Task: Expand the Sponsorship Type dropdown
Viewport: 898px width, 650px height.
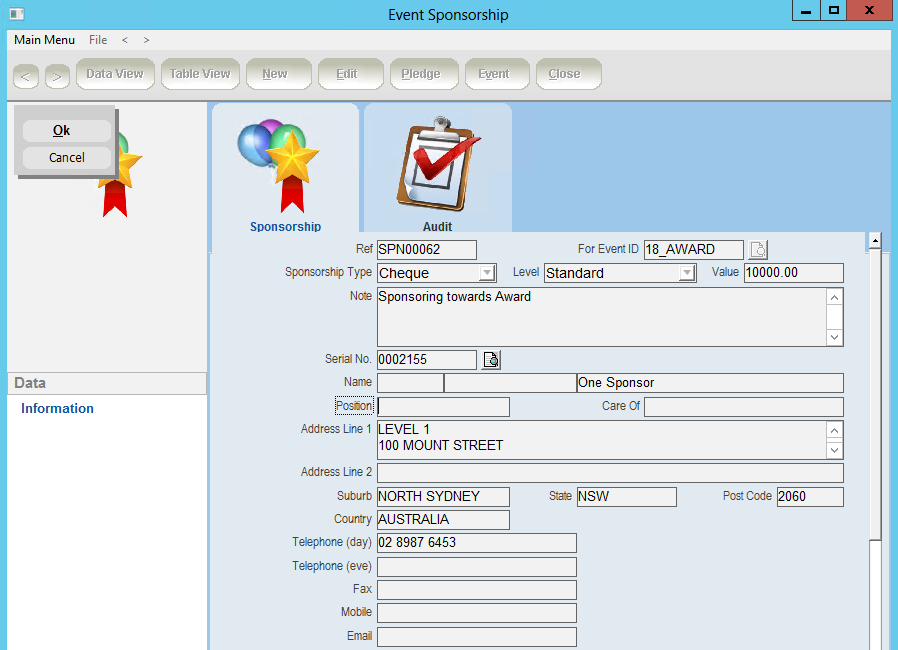Action: (x=487, y=273)
